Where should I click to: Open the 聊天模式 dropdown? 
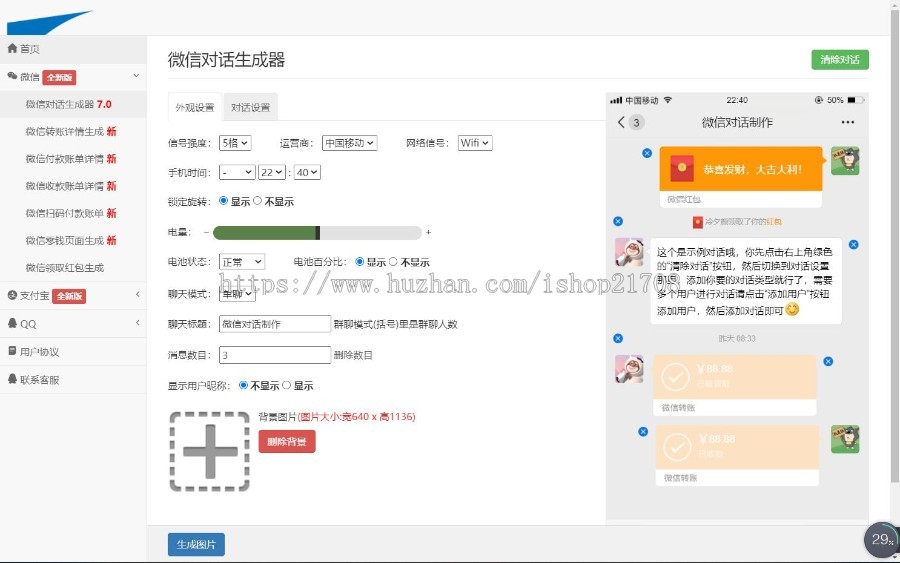click(x=237, y=294)
